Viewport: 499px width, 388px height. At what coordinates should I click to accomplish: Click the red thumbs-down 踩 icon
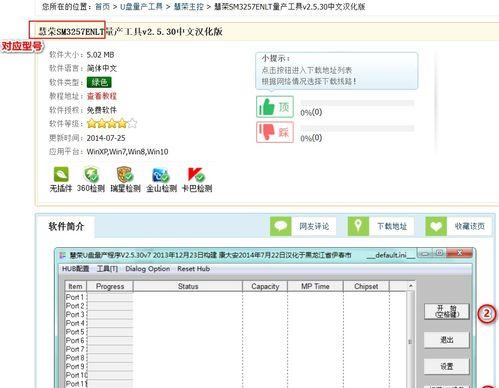click(x=275, y=132)
